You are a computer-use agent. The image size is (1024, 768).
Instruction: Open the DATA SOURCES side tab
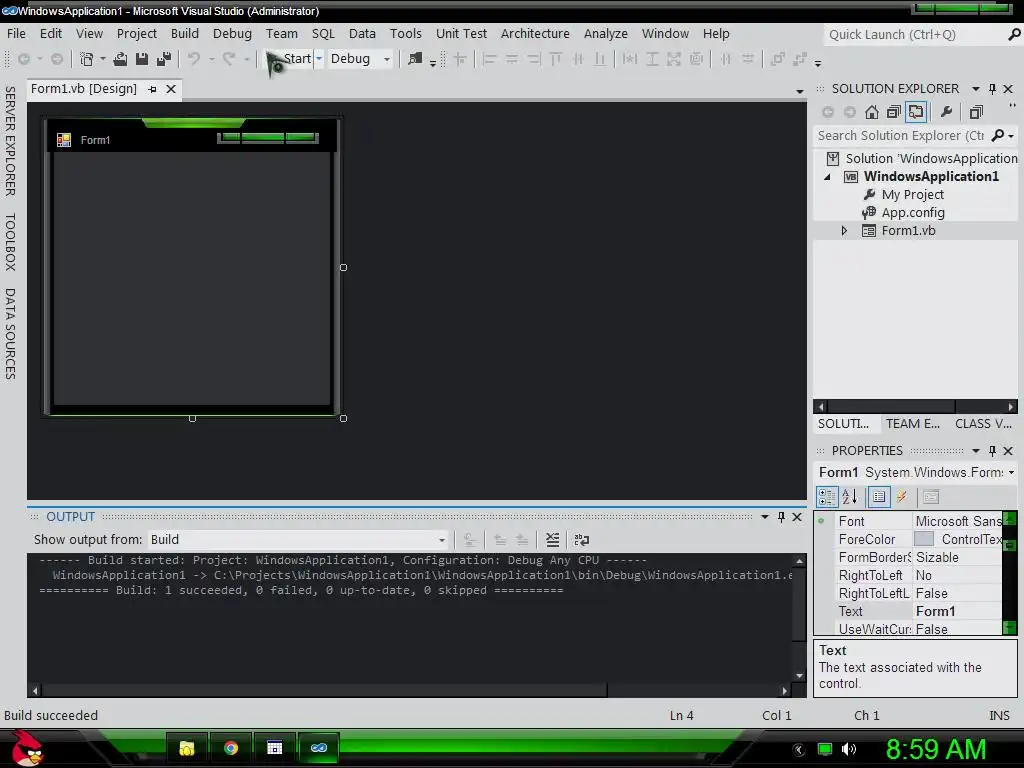coord(10,334)
